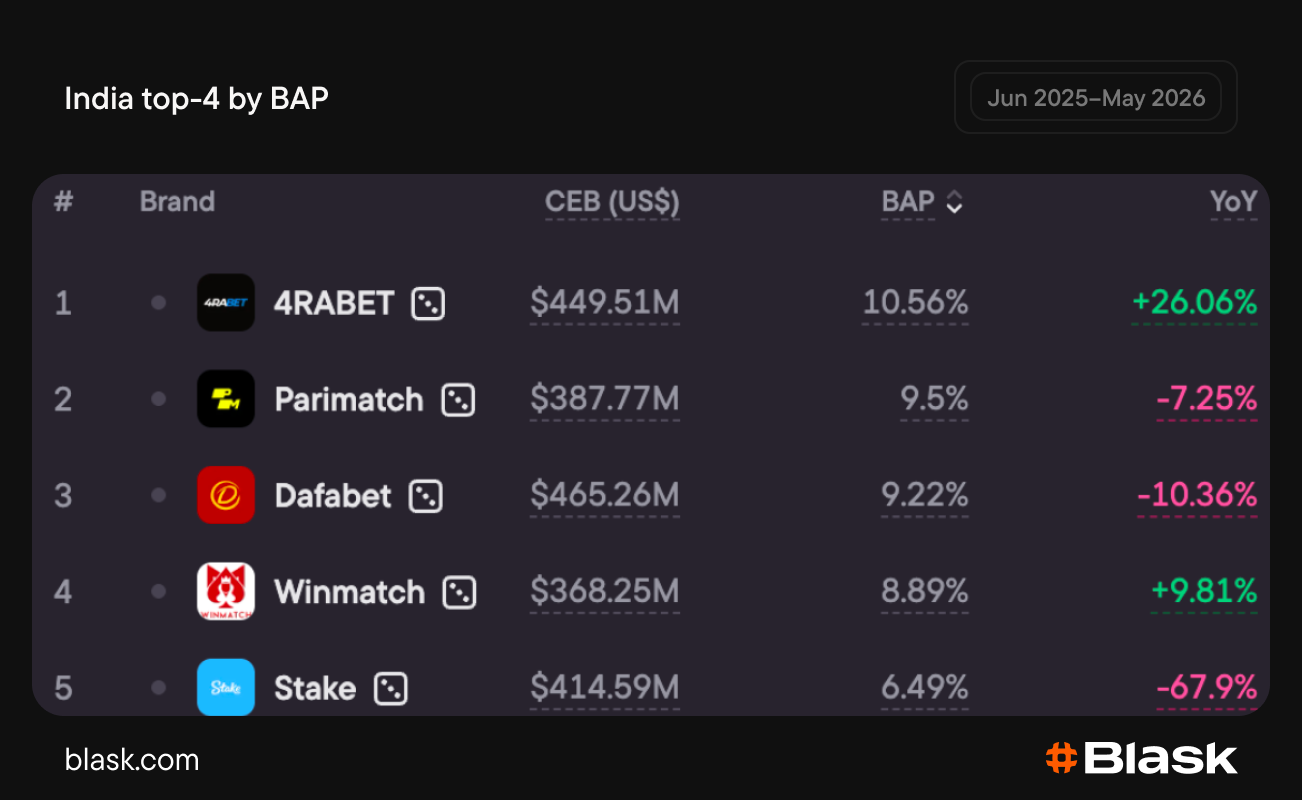Sort by the CEB (US$) column header
Screen dimensions: 1302x800
[x=612, y=202]
